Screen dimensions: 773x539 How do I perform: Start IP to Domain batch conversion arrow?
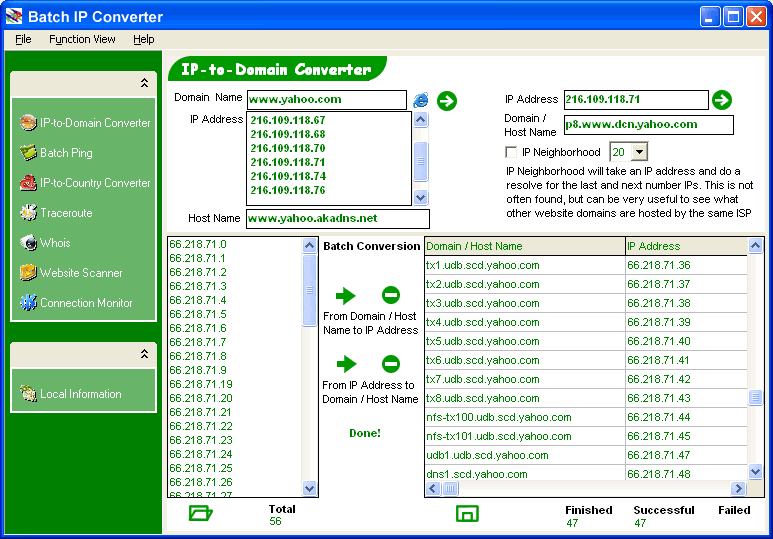[347, 364]
